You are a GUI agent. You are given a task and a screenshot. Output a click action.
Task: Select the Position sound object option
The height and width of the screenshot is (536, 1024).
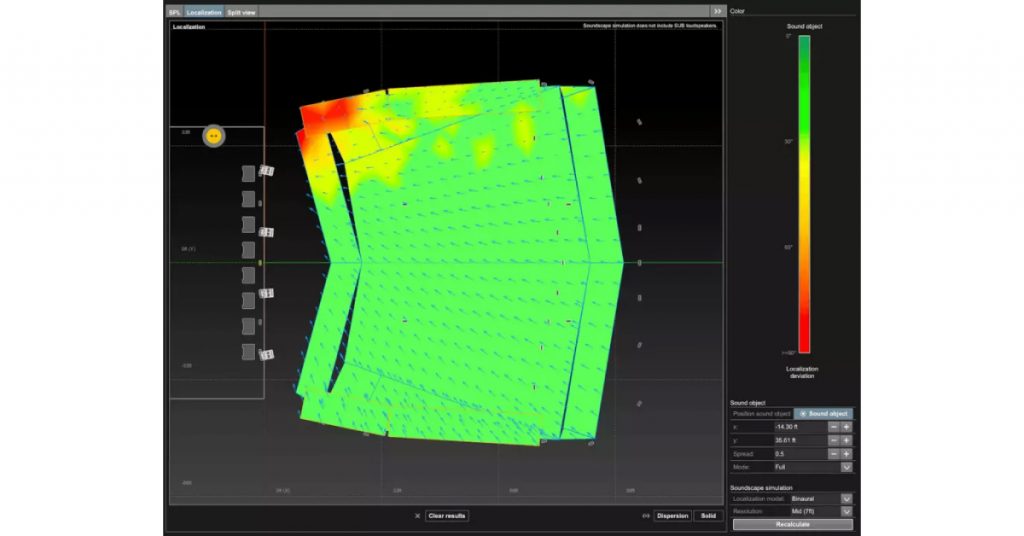(x=761, y=414)
